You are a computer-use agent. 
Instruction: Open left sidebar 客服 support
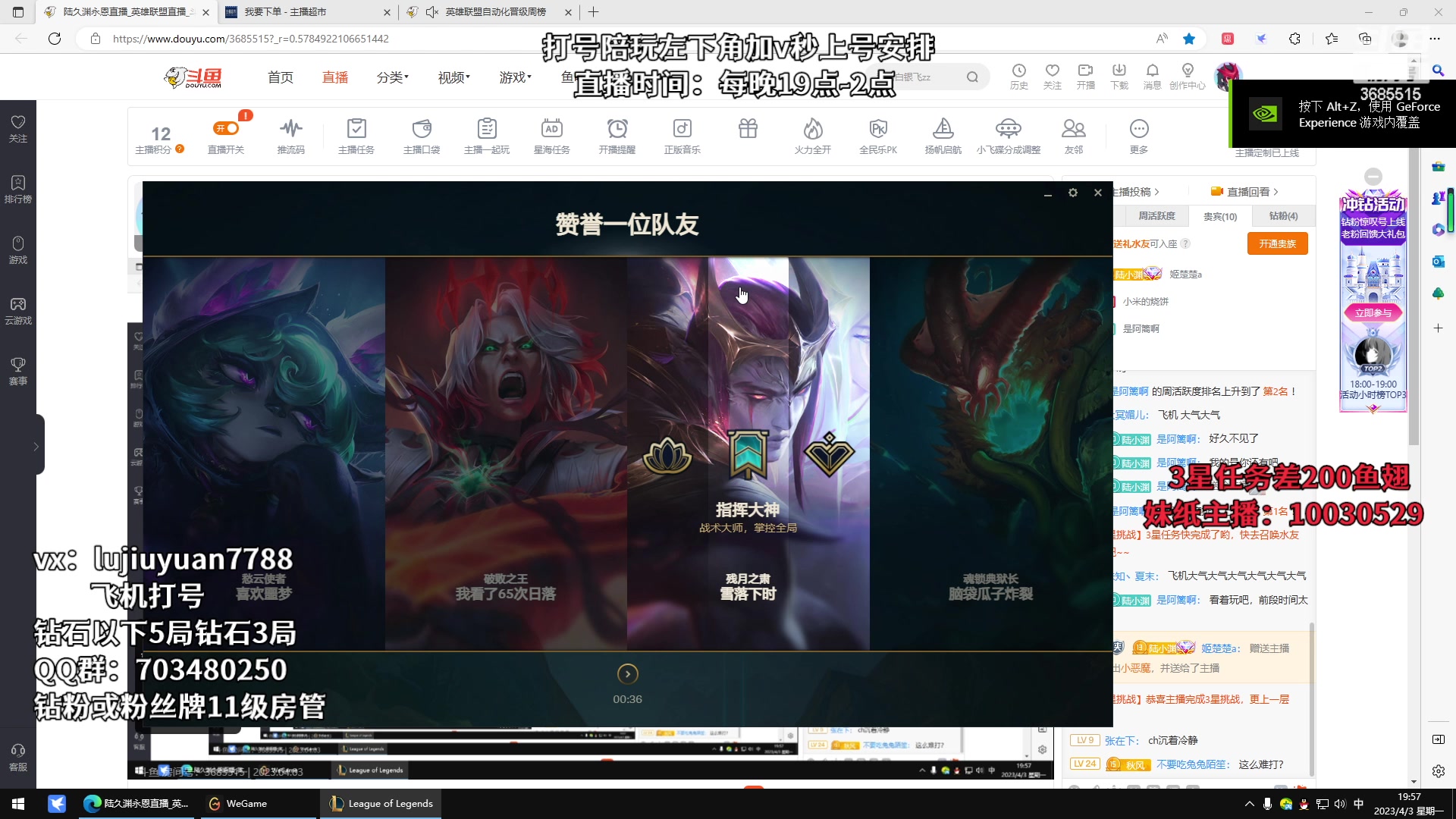pyautogui.click(x=18, y=758)
